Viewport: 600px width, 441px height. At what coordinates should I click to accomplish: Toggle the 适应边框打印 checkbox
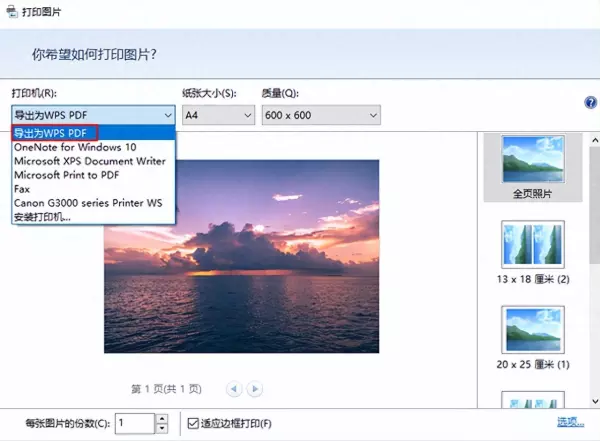[x=193, y=423]
